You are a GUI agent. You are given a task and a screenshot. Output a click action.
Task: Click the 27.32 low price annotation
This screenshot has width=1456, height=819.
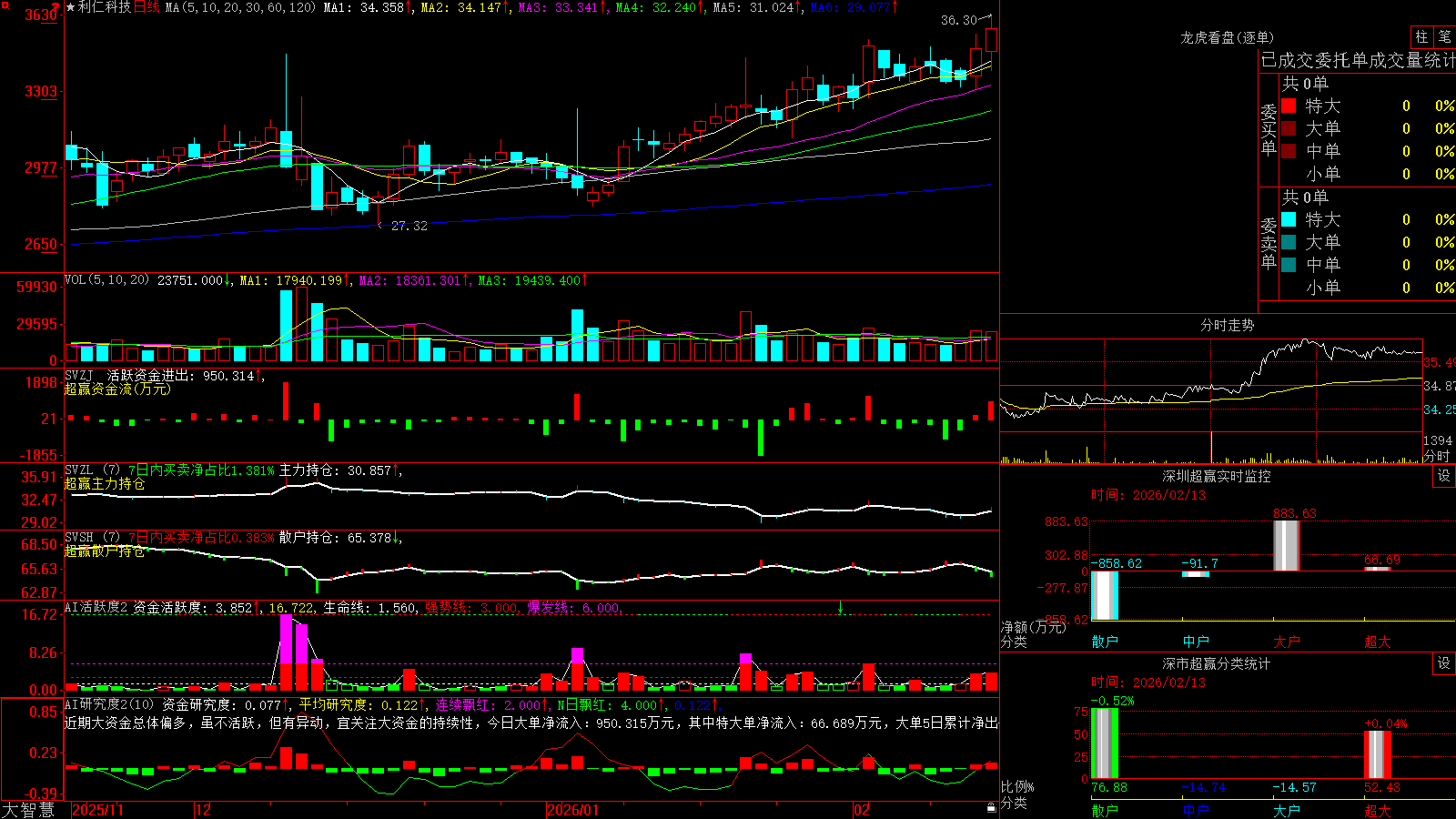(x=409, y=226)
